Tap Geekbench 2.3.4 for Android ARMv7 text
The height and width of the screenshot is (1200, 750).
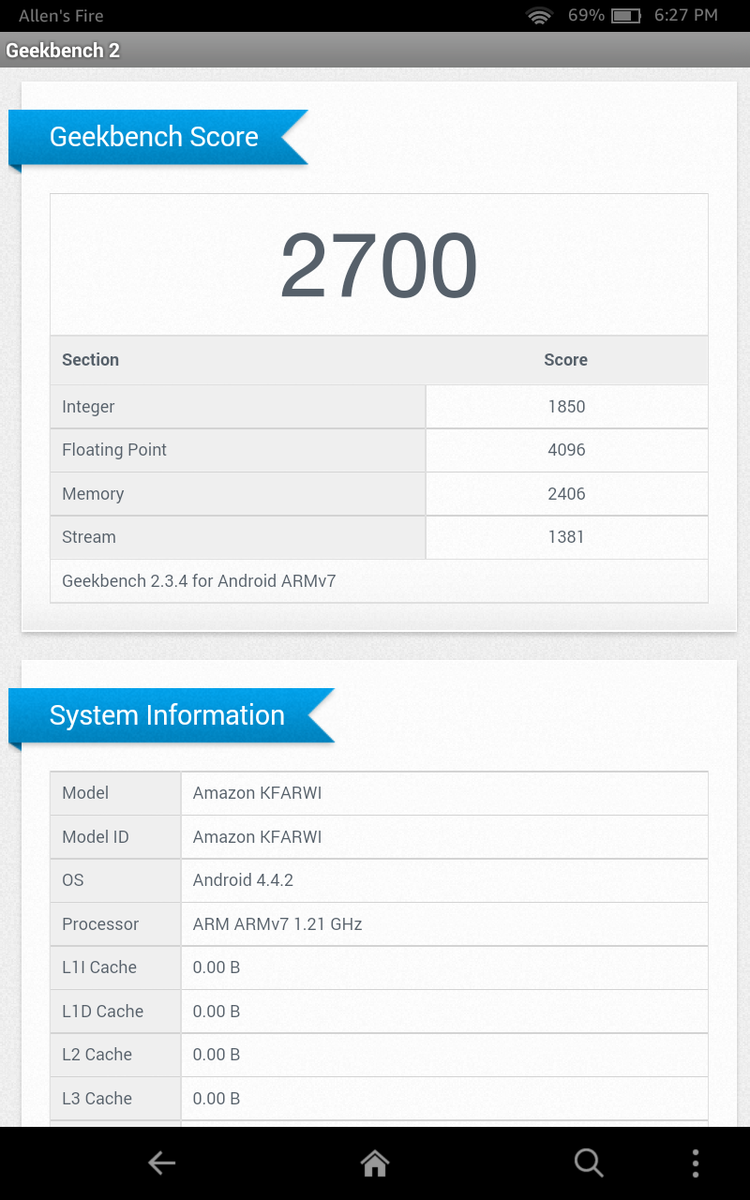coord(199,581)
